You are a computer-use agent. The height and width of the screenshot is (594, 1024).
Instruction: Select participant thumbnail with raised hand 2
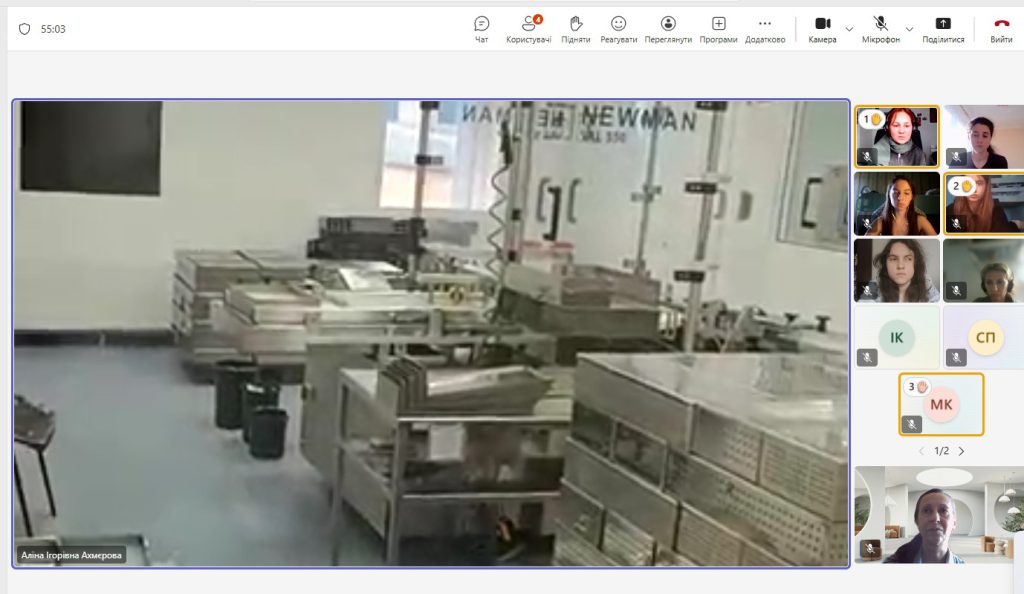tap(984, 204)
